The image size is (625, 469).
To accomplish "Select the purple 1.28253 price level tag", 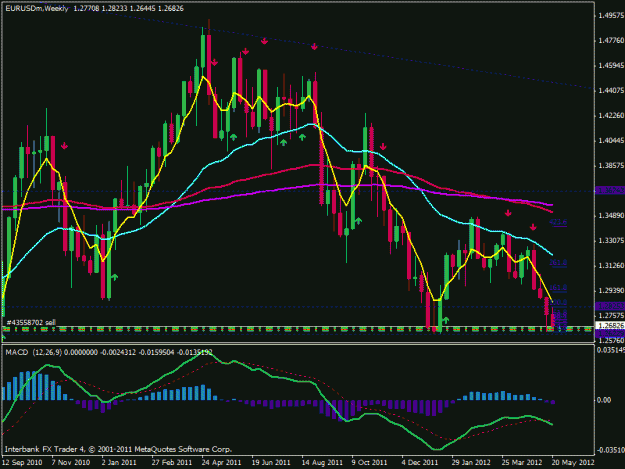I will (x=610, y=306).
